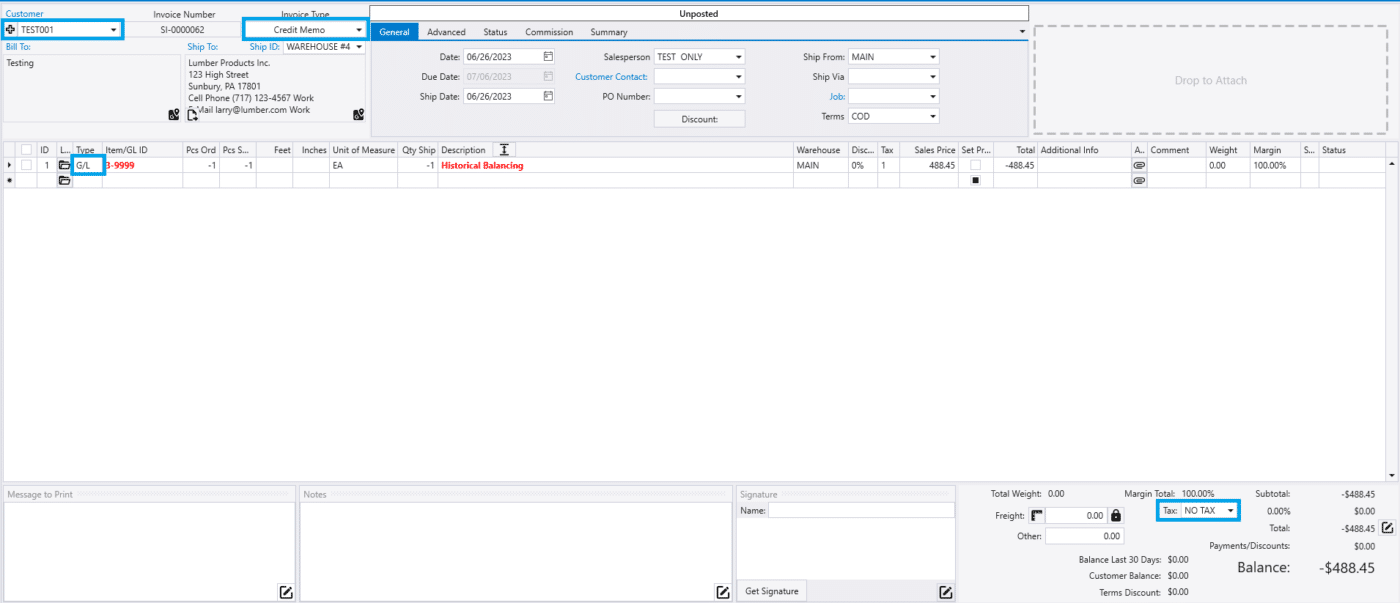Open the Commission tab
The height and width of the screenshot is (603, 1400).
click(549, 32)
